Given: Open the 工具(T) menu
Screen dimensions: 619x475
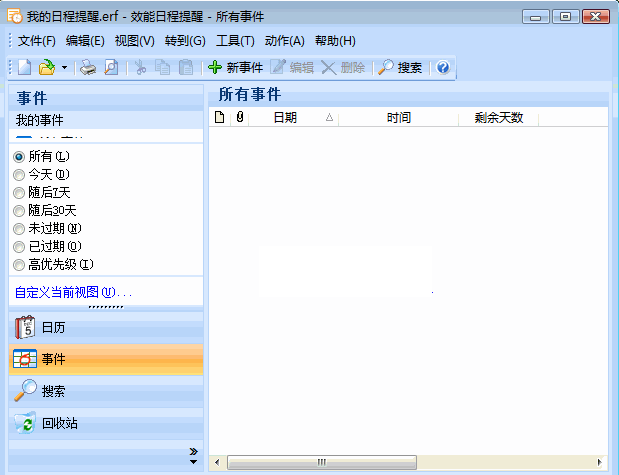Looking at the screenshot, I should coord(235,41).
